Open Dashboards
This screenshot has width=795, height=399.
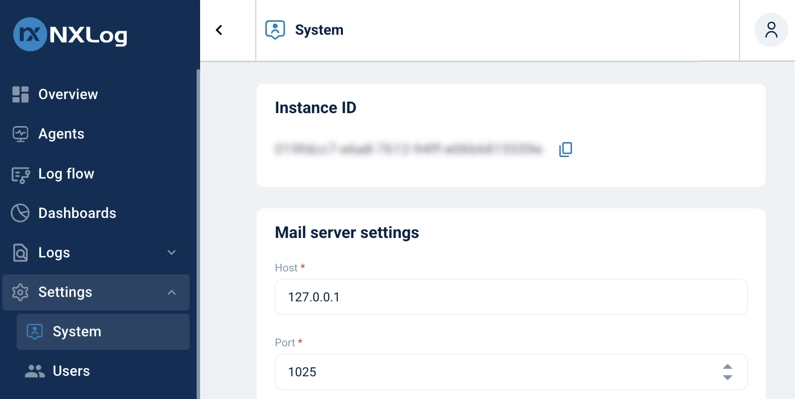pyautogui.click(x=77, y=213)
